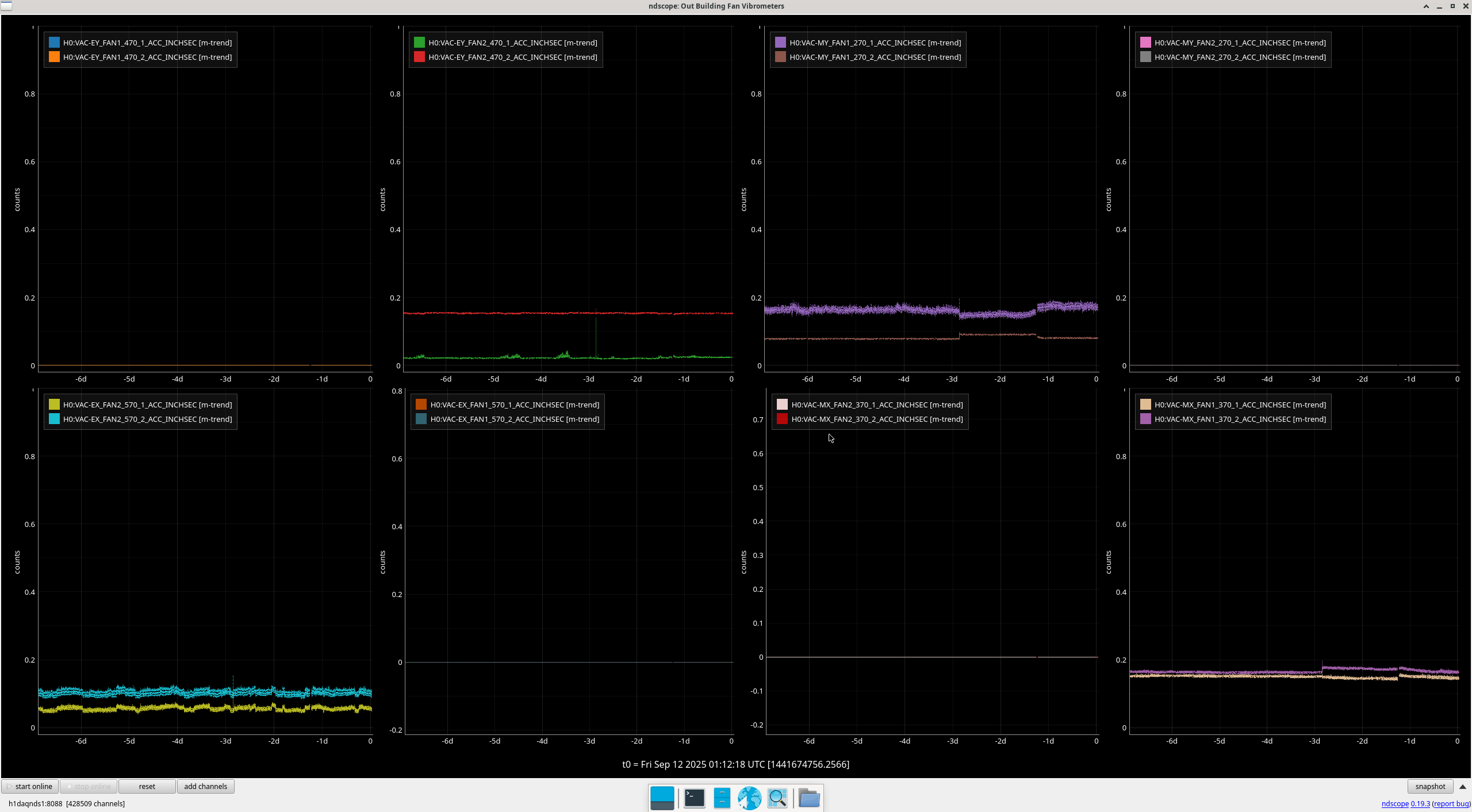1472x812 pixels.
Task: Toggle the EY_FAN2_470_1 green legend entry
Action: click(x=512, y=43)
